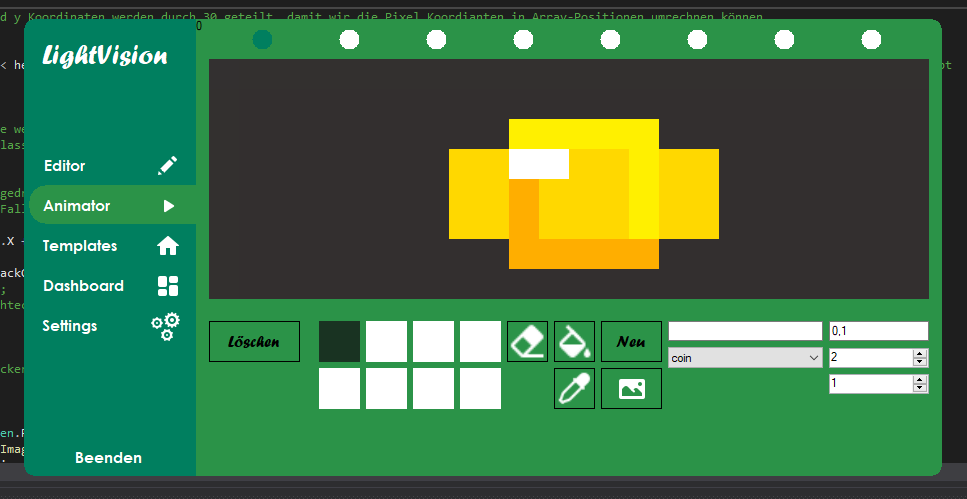Screen dimensions: 967x499
Task: Select the paint bucket fill tool
Action: [574, 341]
